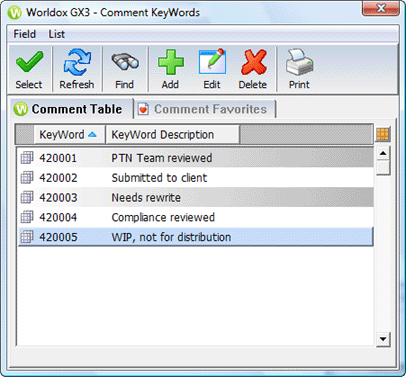Click keyword number 420003
This screenshot has width=406, height=377.
58,197
